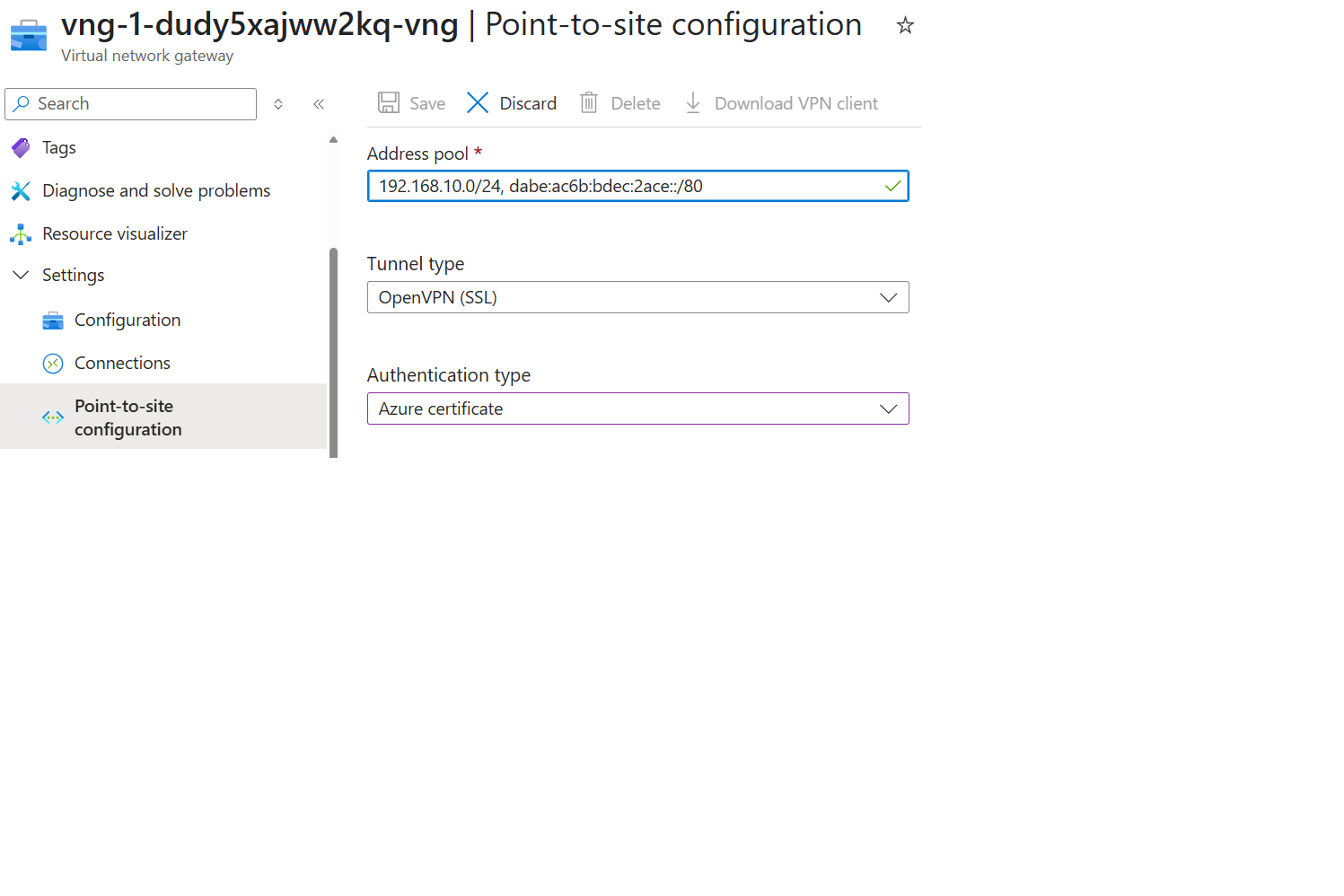Click the Discard X icon
Image resolution: width=1344 pixels, height=896 pixels.
coord(478,103)
